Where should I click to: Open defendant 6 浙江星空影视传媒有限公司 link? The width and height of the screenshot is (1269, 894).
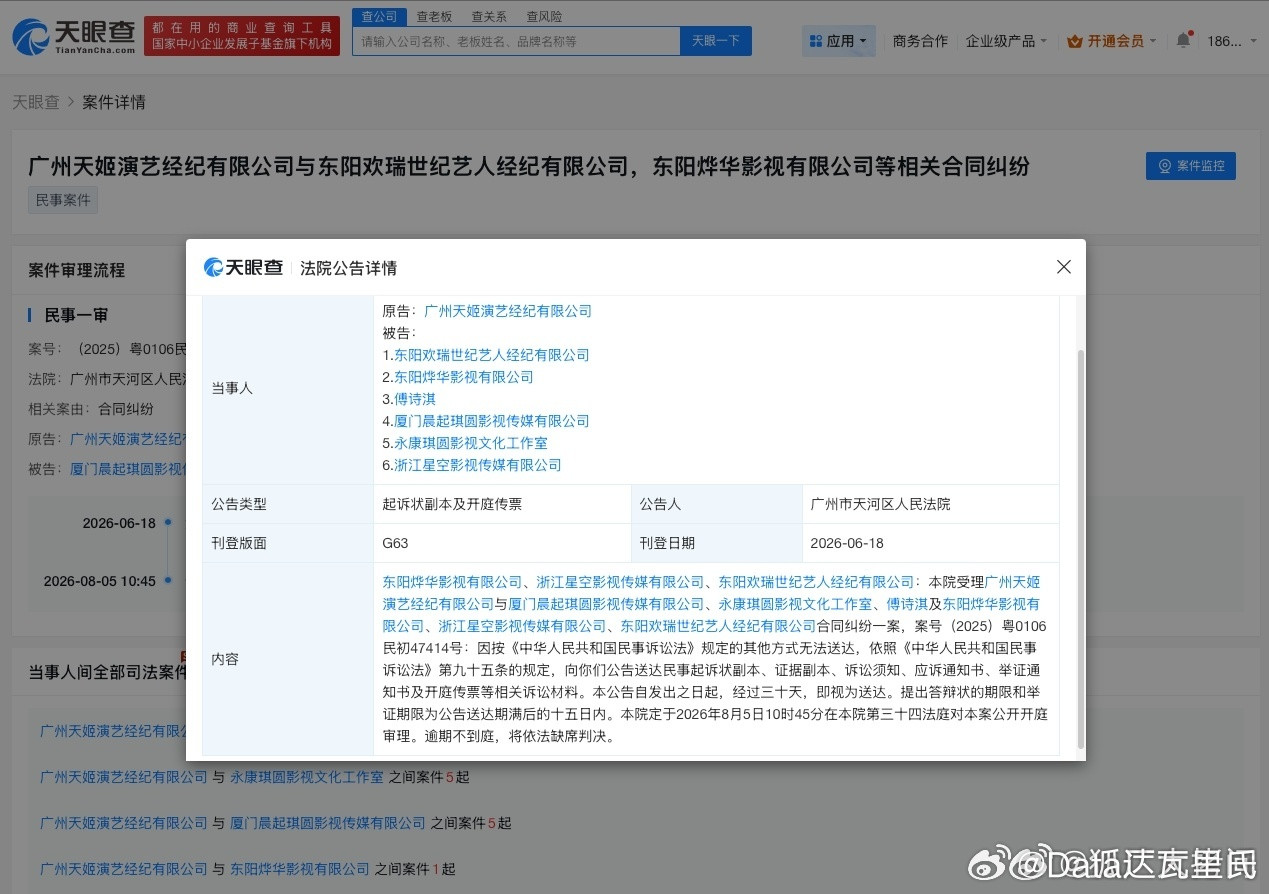477,465
